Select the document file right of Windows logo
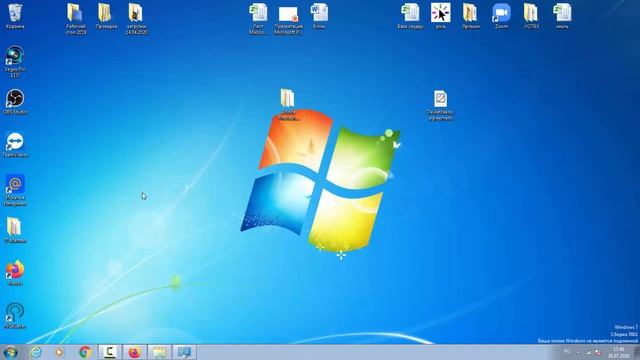 pyautogui.click(x=440, y=105)
